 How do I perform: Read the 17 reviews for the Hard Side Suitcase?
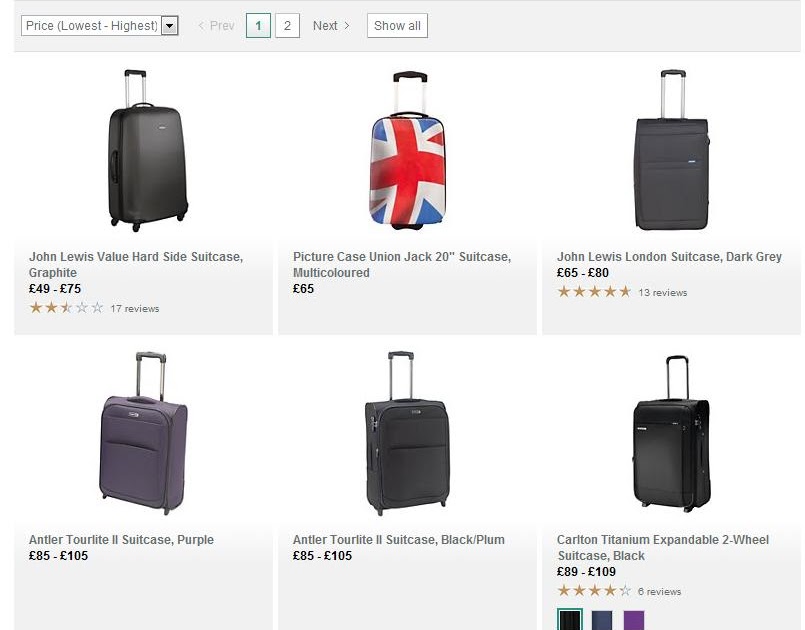[x=134, y=309]
